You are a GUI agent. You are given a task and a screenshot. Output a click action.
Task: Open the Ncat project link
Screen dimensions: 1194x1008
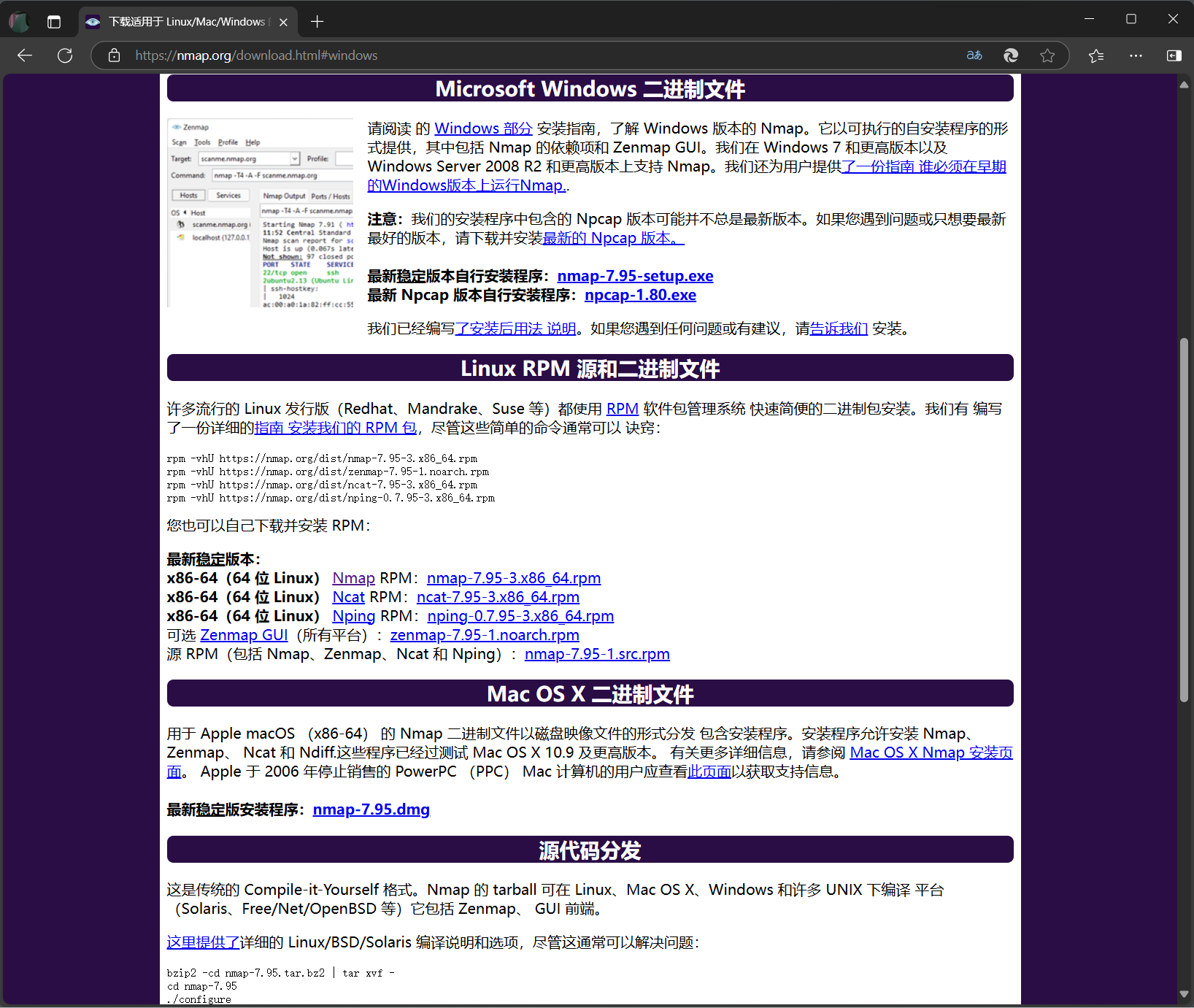348,597
